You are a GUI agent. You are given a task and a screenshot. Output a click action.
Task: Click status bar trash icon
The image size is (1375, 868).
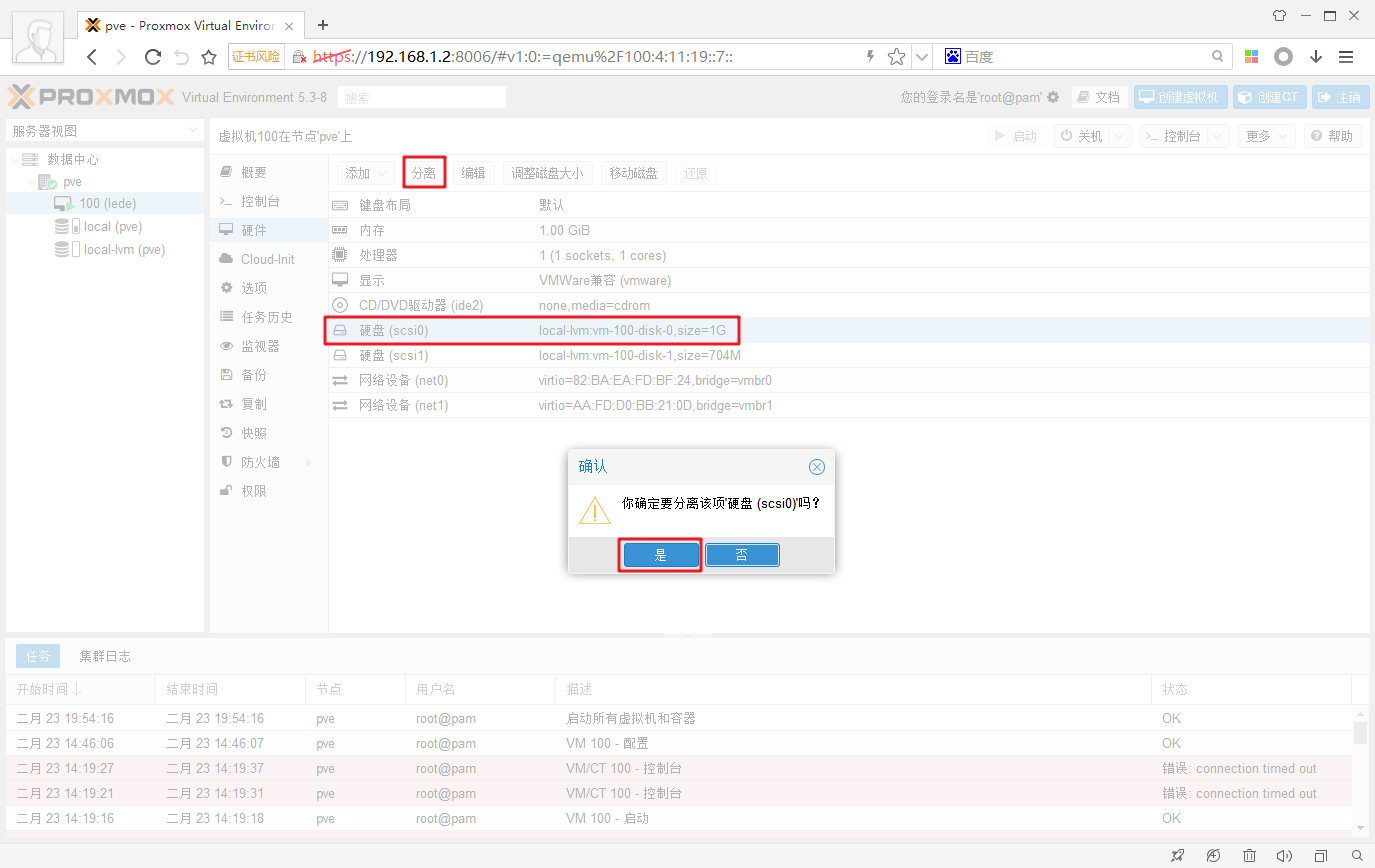point(1249,856)
